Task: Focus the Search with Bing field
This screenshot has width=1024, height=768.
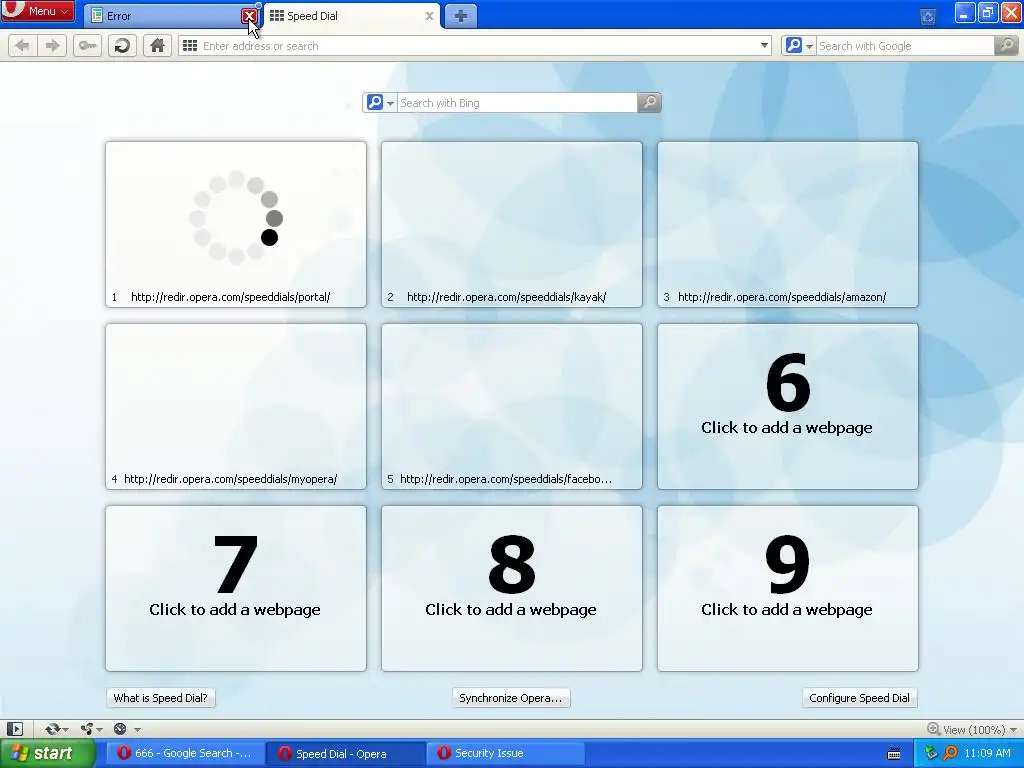Action: point(517,103)
